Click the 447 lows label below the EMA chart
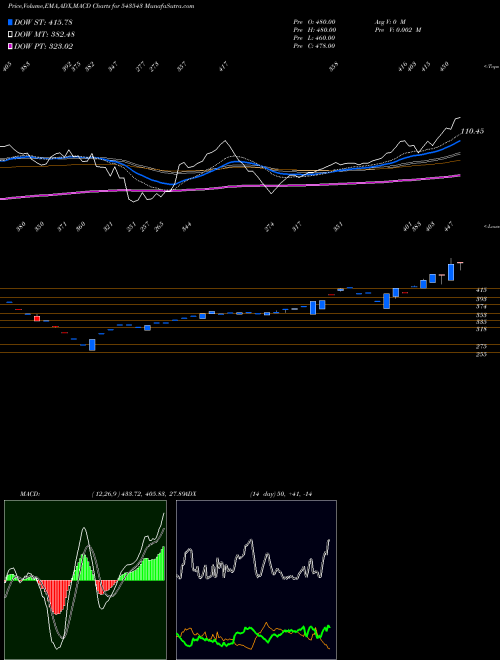 450,227
